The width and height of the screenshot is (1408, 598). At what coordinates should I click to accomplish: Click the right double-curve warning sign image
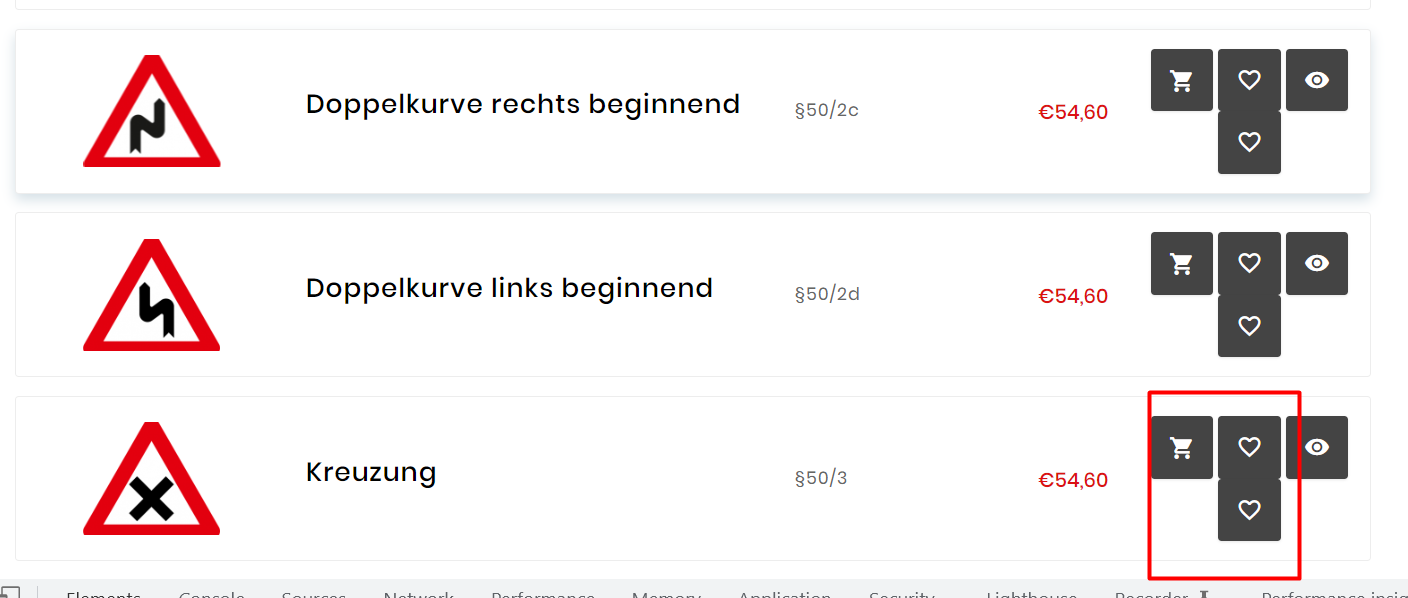pos(152,111)
